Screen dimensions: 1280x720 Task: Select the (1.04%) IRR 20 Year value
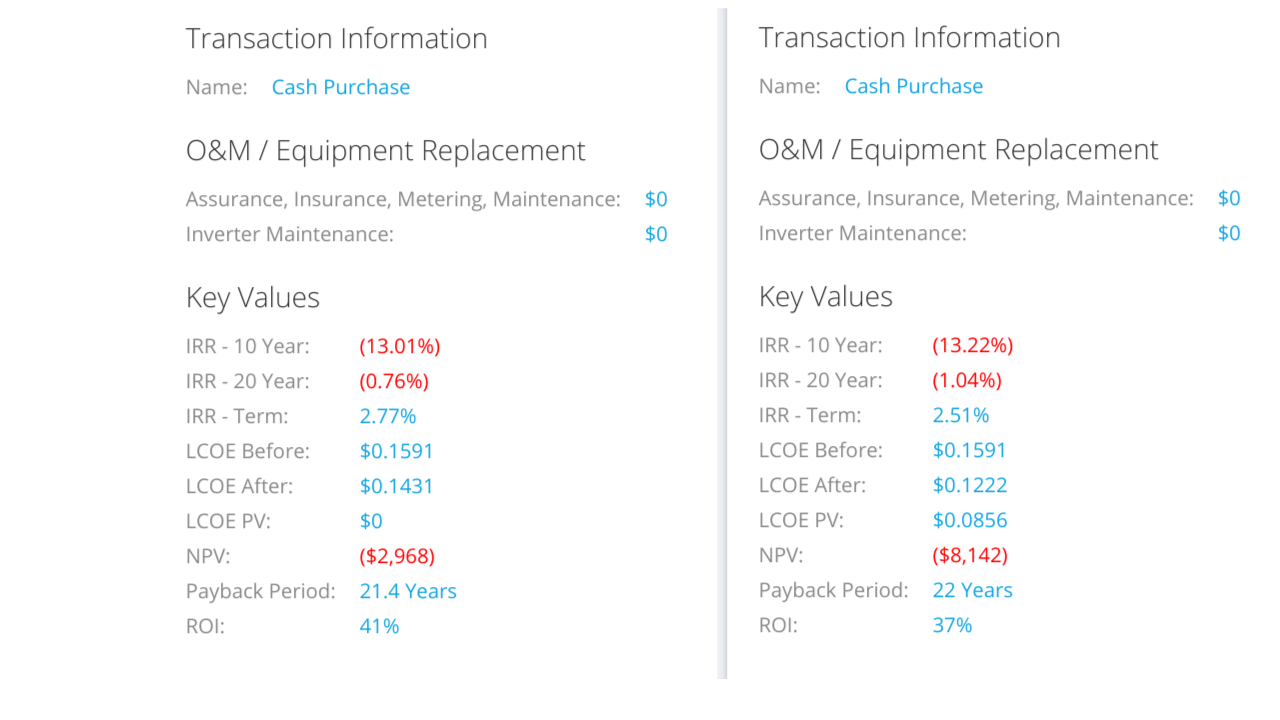click(x=967, y=380)
